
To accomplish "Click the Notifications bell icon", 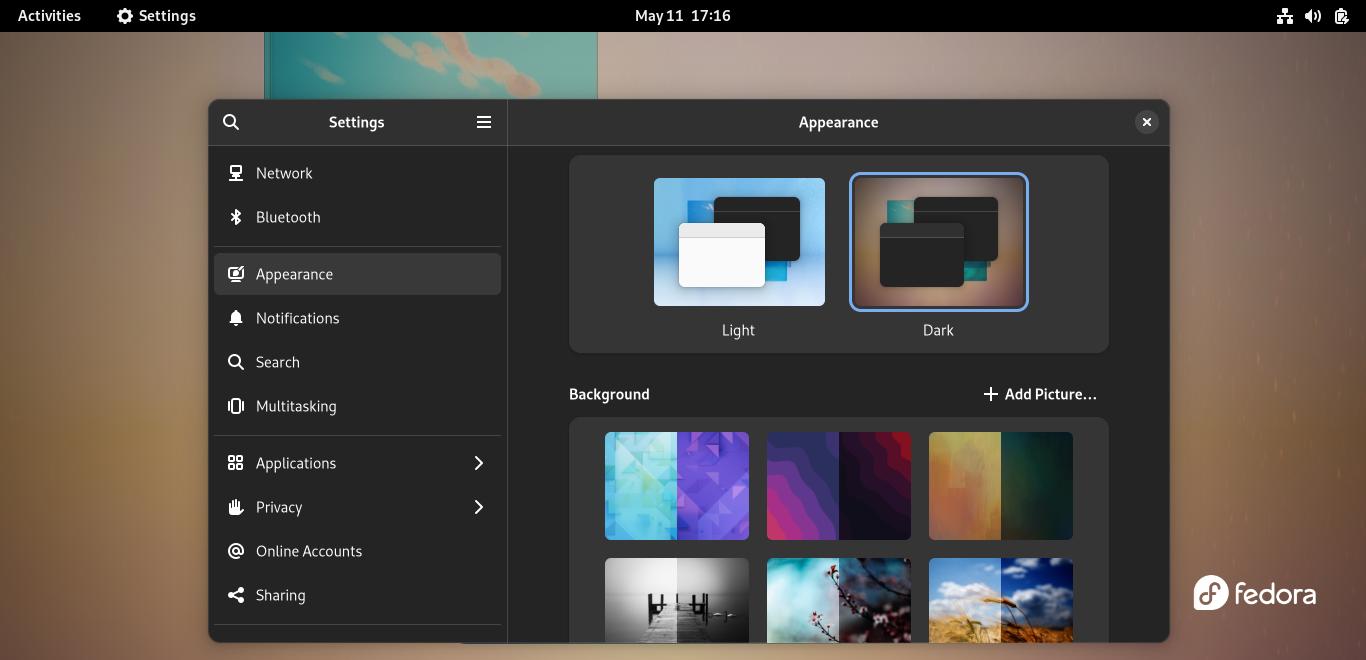I will point(236,318).
